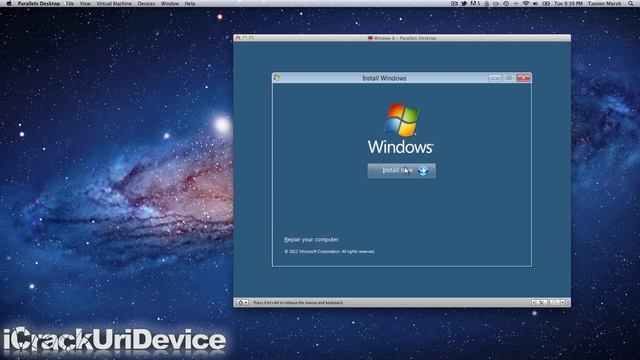Open the View menu
Image resolution: width=640 pixels, height=360 pixels.
(85, 3)
